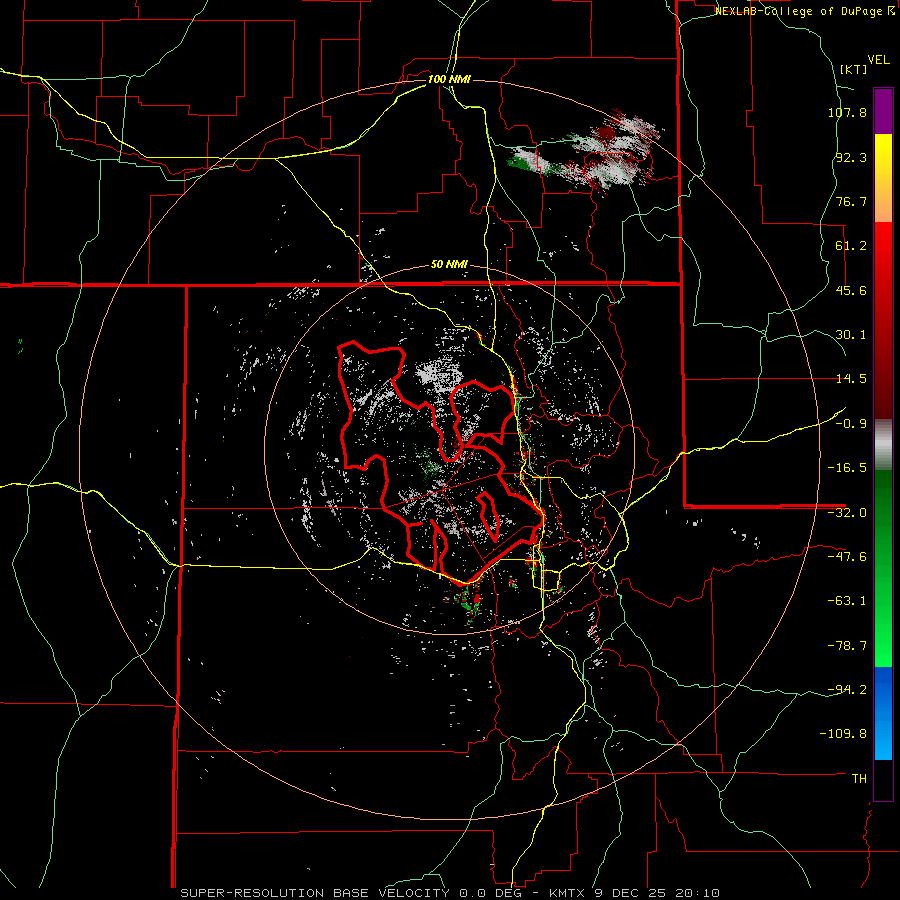Select the -63.1 scale value
Viewport: 900px width, 900px height.
click(x=847, y=601)
